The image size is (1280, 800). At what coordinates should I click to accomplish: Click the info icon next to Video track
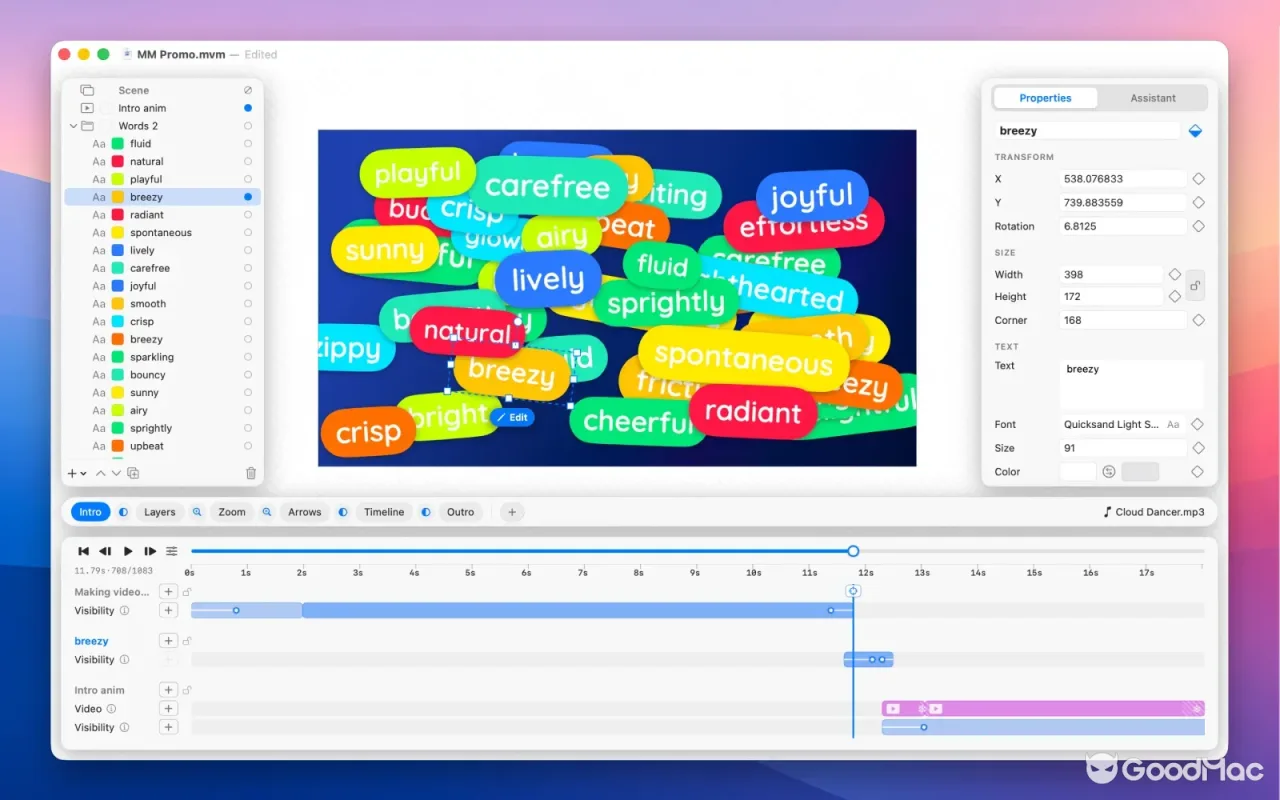point(111,709)
